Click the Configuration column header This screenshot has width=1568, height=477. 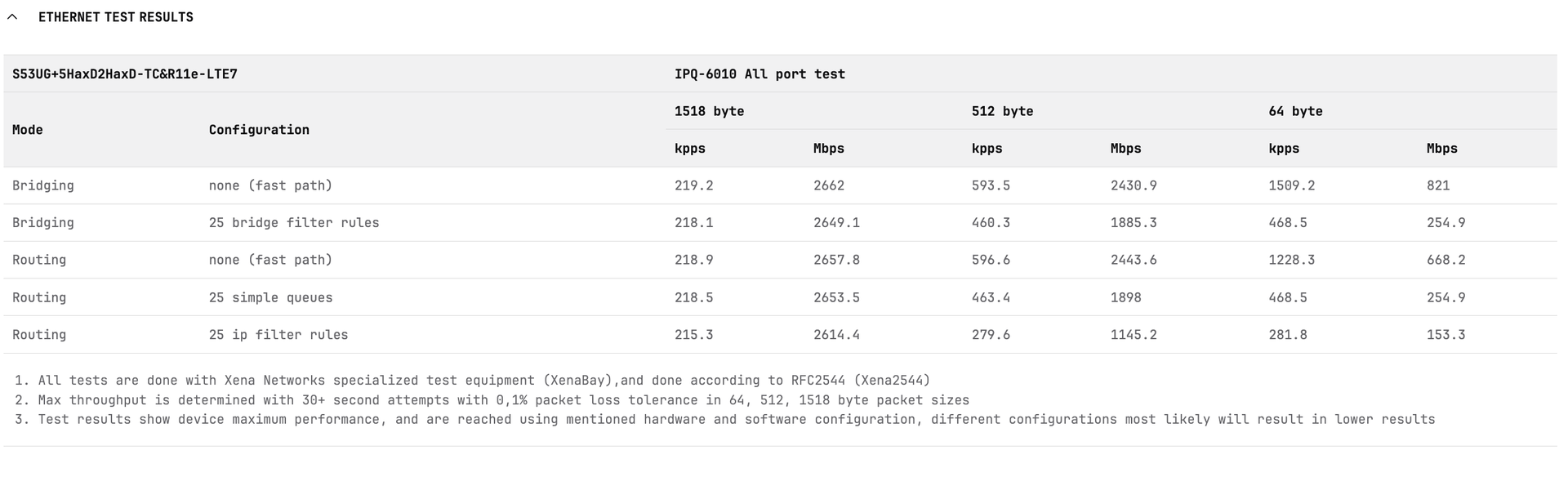(x=259, y=130)
